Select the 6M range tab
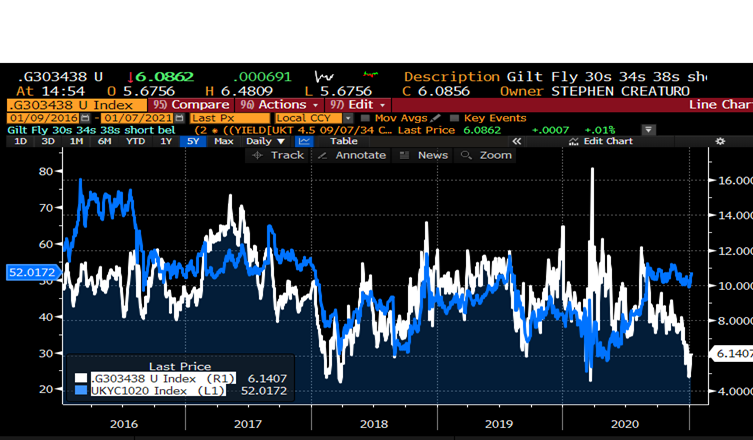The height and width of the screenshot is (440, 753). pos(104,141)
